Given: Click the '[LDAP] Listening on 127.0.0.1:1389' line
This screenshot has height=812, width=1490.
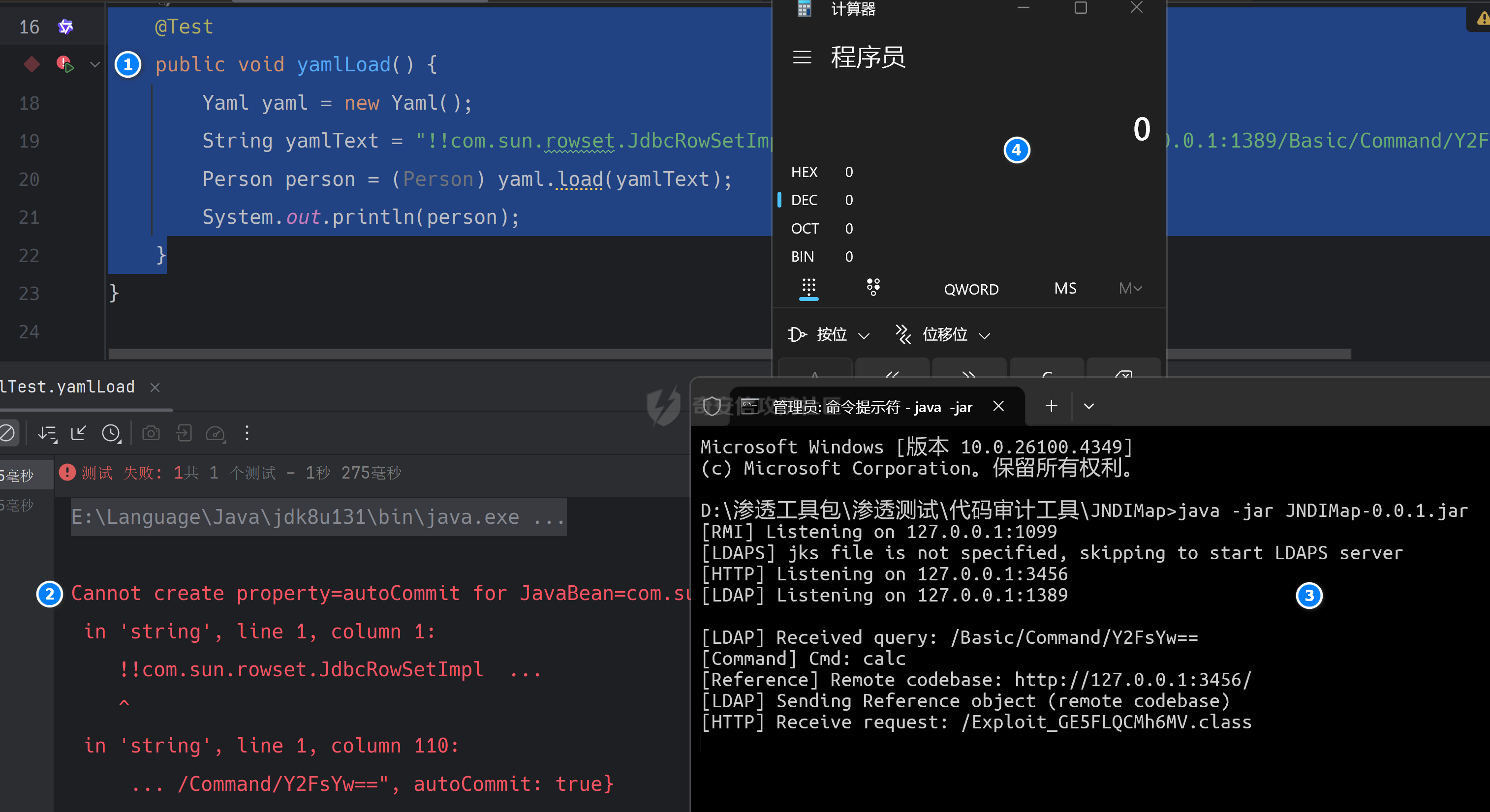Looking at the screenshot, I should [884, 595].
